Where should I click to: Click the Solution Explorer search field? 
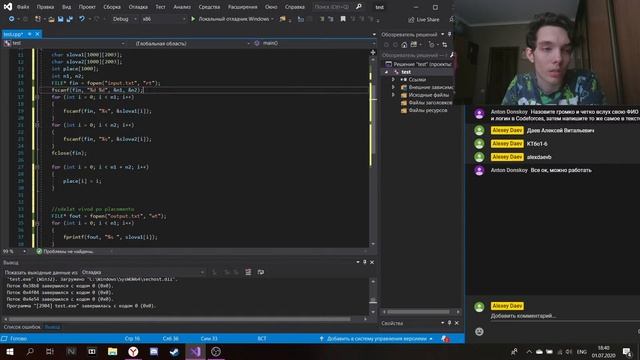tap(416, 55)
